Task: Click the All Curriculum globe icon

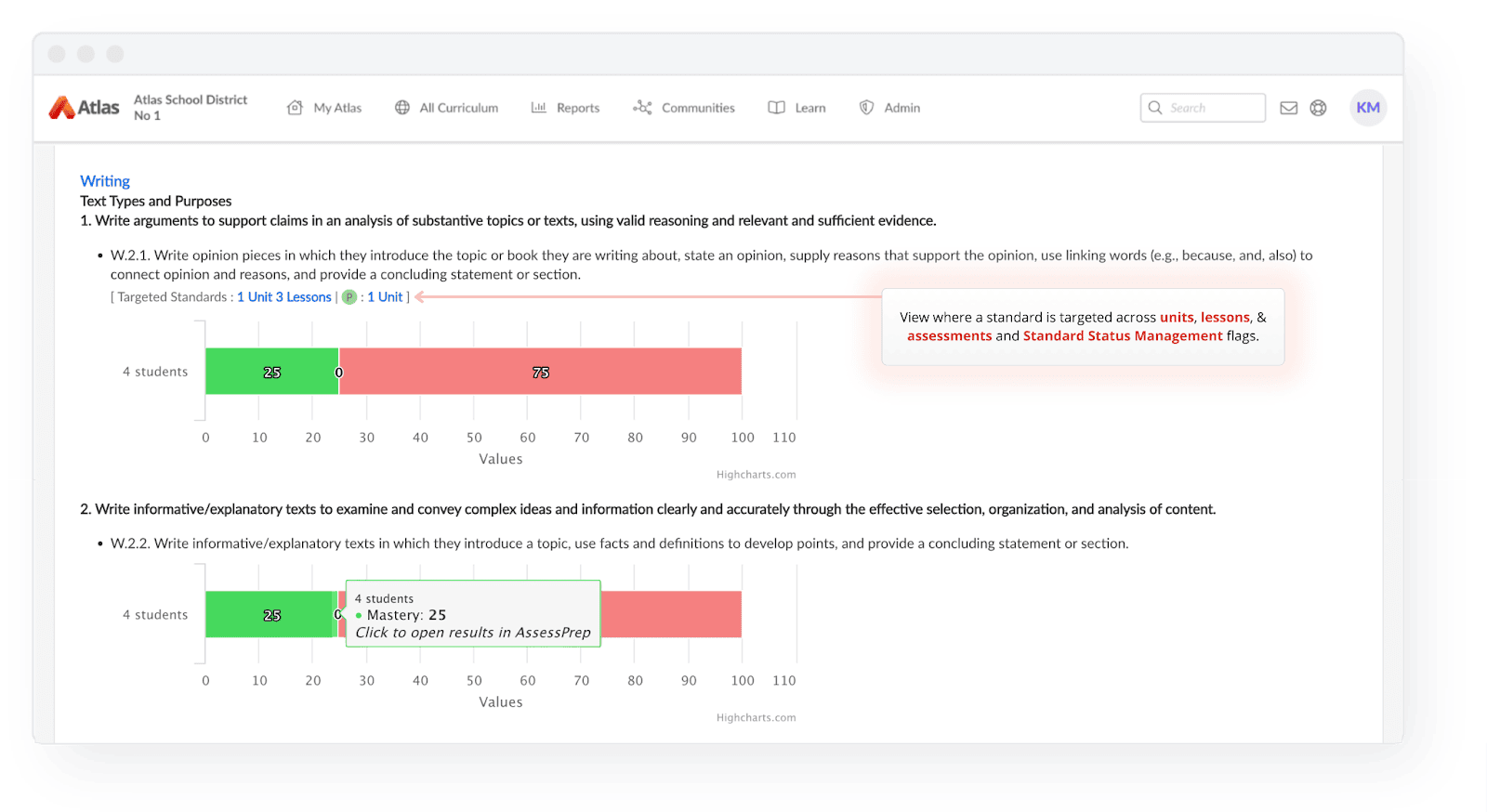Action: tap(402, 108)
